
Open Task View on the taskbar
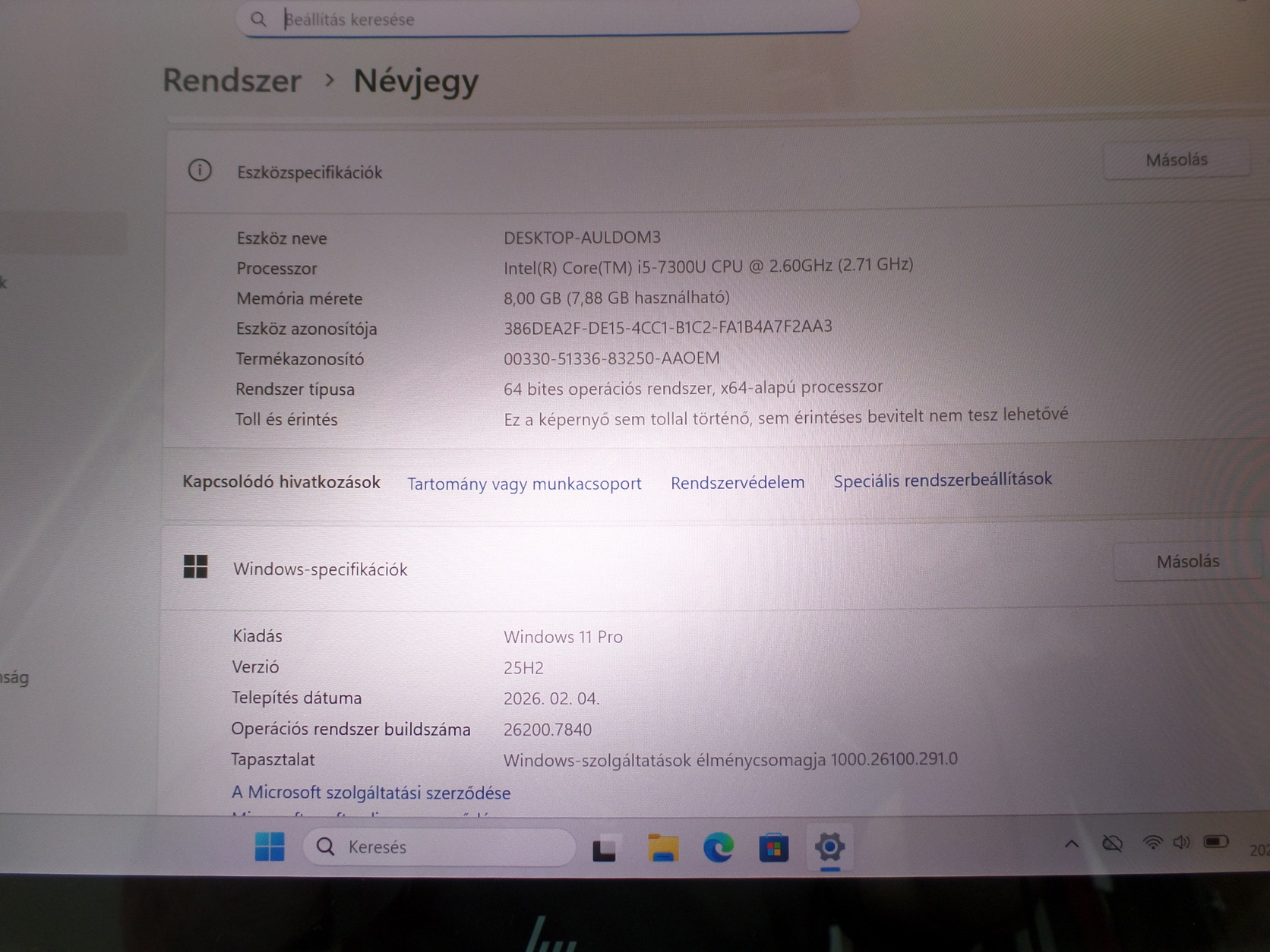pos(605,848)
